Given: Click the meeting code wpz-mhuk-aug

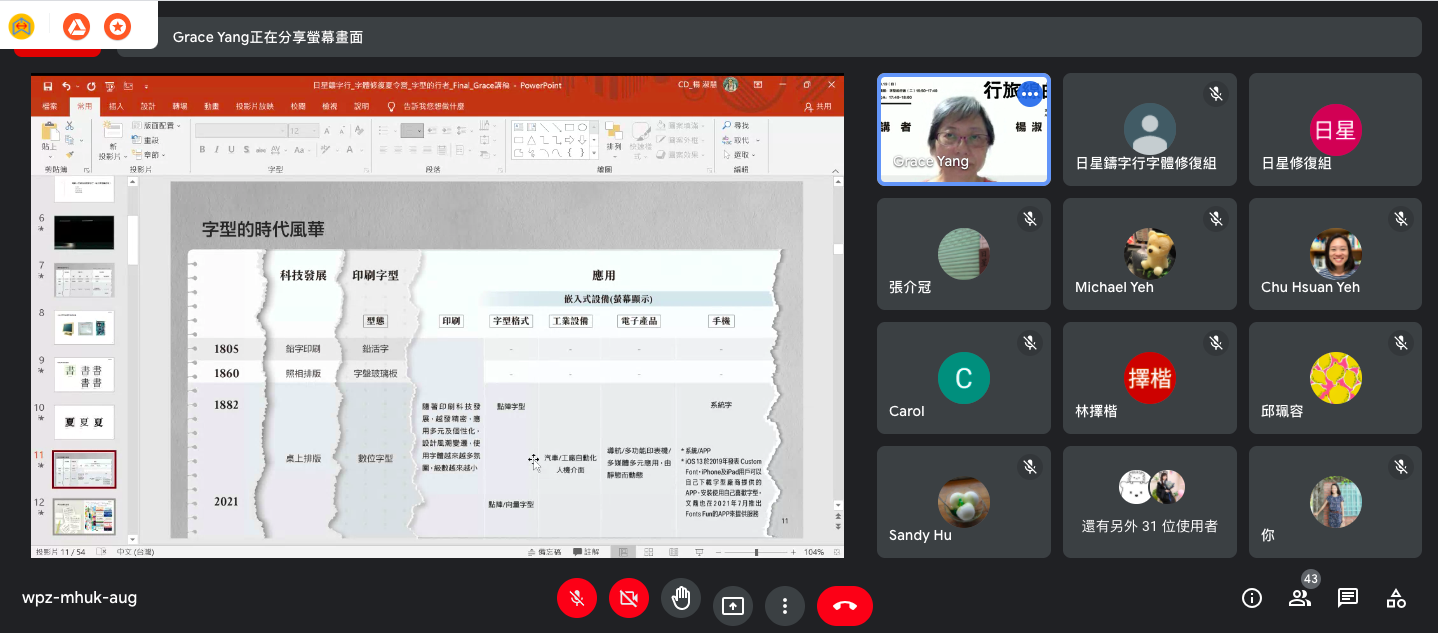Looking at the screenshot, I should 79,598.
